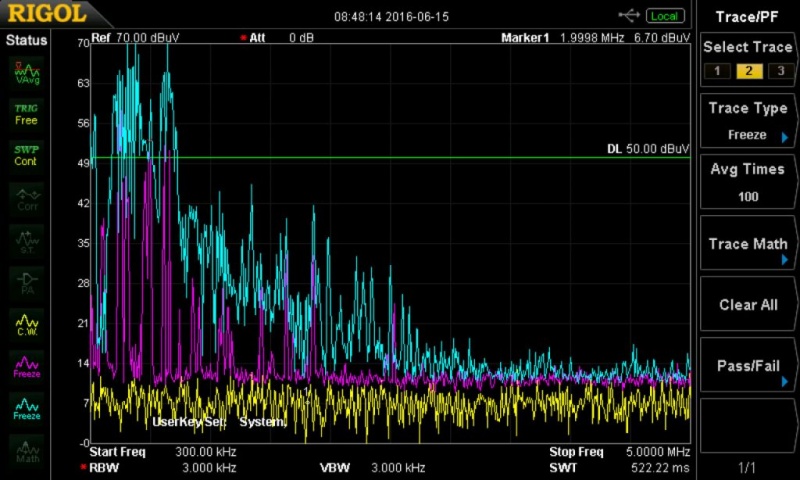Click the USB connection icon in header

629,15
